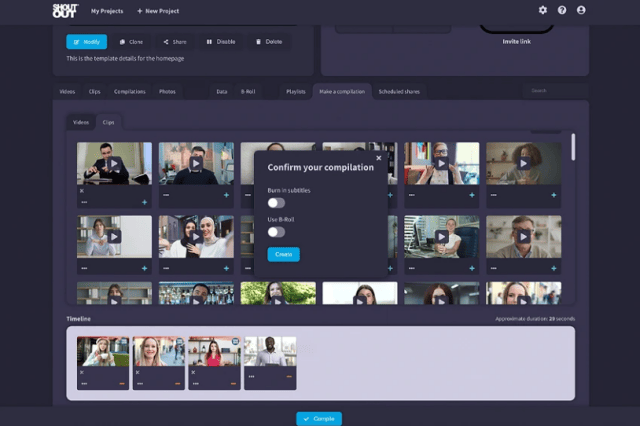Open the three-dot menu on the first timeline clip
Screen dimensions: 640x426
[x=84, y=383]
